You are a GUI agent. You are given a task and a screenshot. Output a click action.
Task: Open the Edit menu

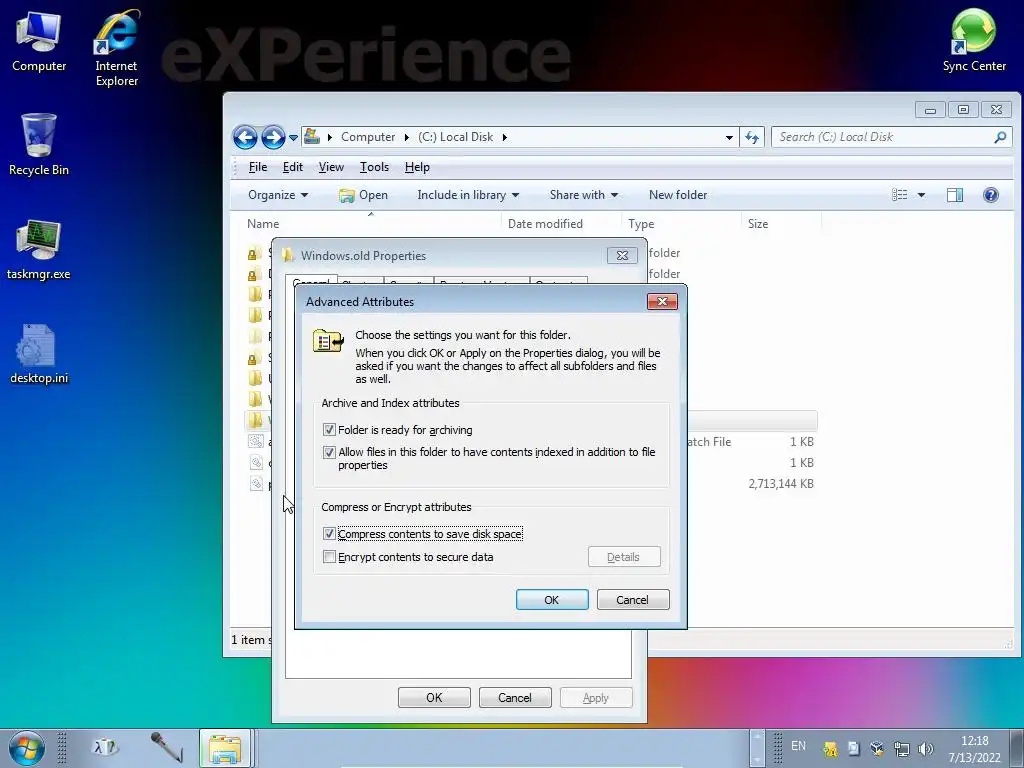pyautogui.click(x=293, y=167)
